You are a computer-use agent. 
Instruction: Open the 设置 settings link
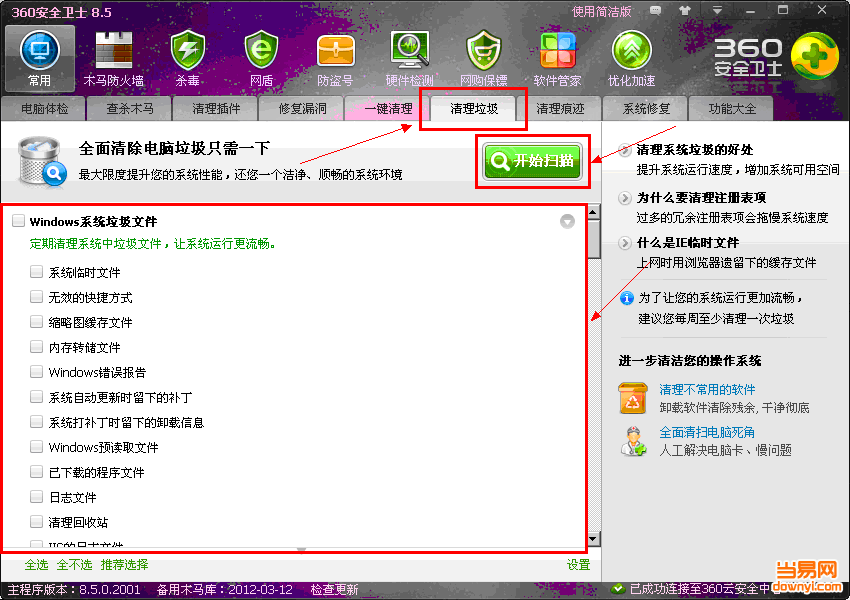(578, 564)
